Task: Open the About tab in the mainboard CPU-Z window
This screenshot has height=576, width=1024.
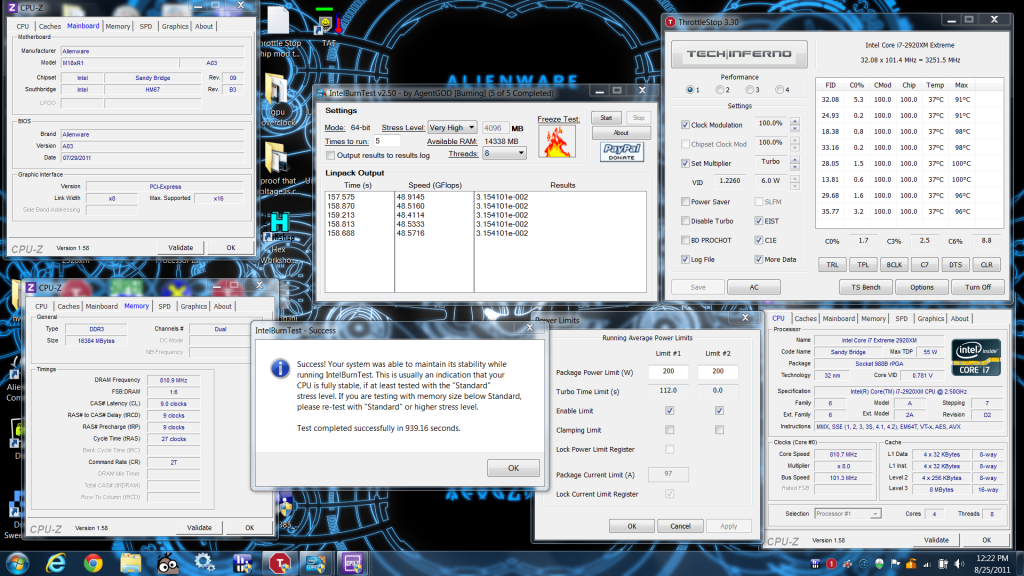Action: coord(204,27)
